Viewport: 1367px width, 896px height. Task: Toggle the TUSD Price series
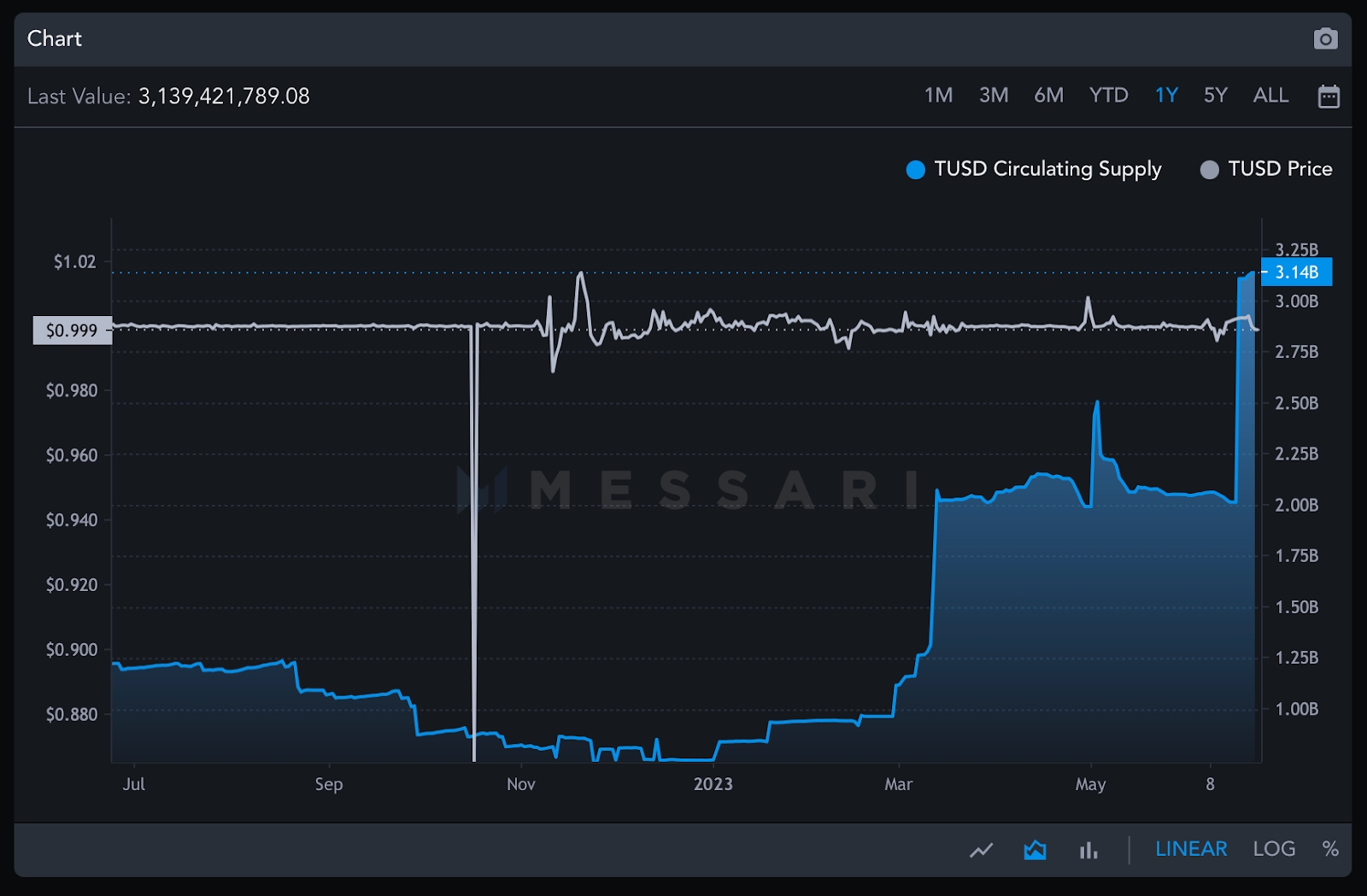[x=1266, y=169]
